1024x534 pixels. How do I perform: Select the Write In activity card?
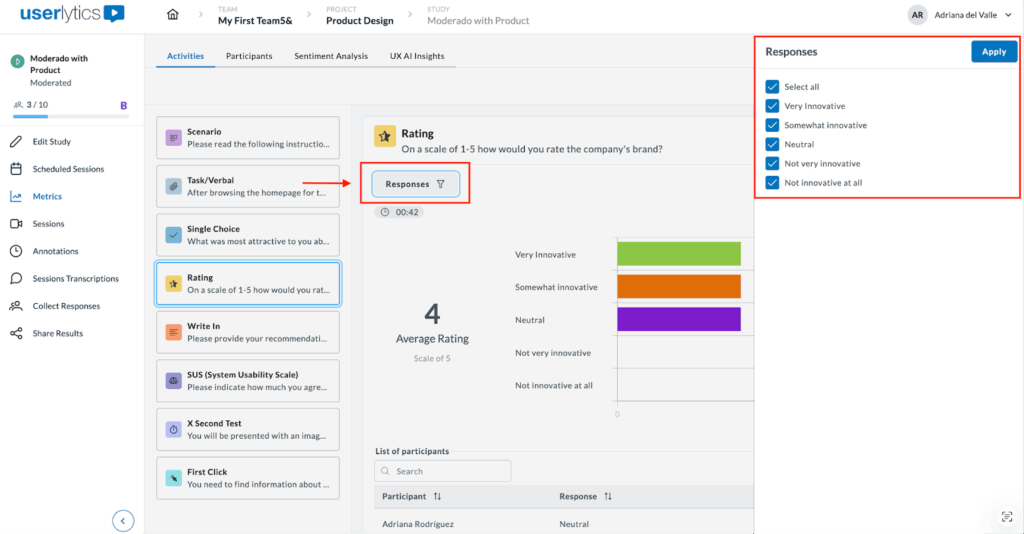(x=248, y=332)
